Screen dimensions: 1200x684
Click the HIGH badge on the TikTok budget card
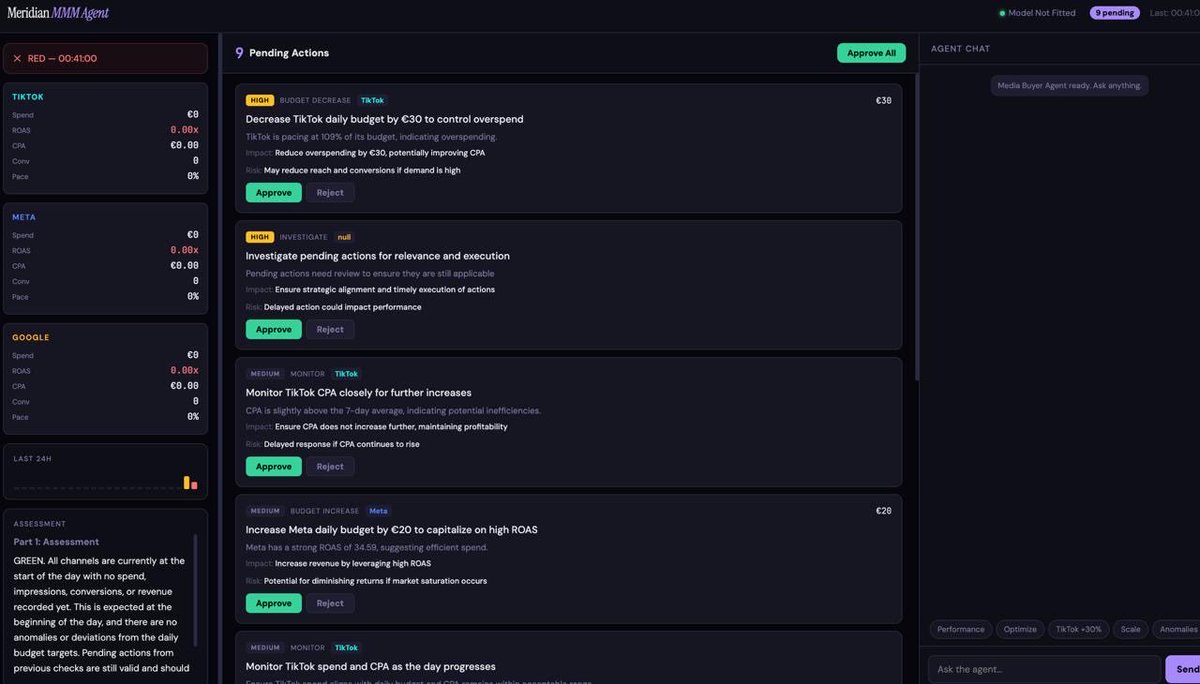(260, 101)
